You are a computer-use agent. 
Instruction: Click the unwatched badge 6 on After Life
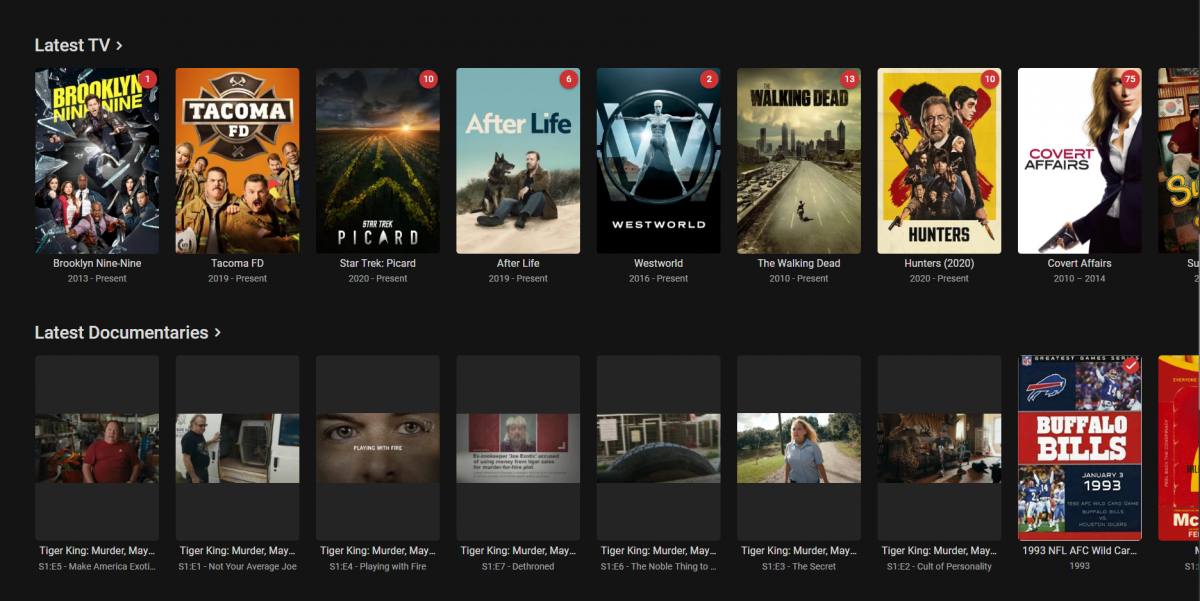click(569, 79)
